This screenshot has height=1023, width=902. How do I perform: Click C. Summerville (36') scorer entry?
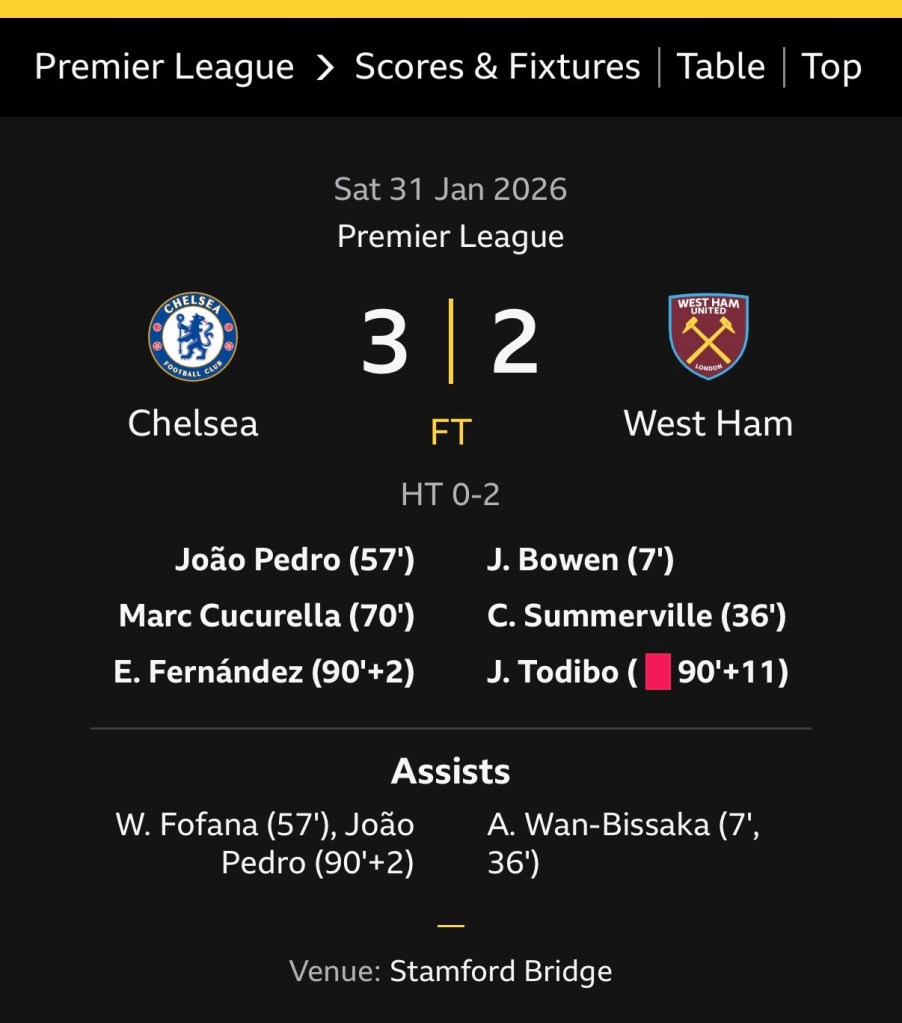(x=636, y=616)
